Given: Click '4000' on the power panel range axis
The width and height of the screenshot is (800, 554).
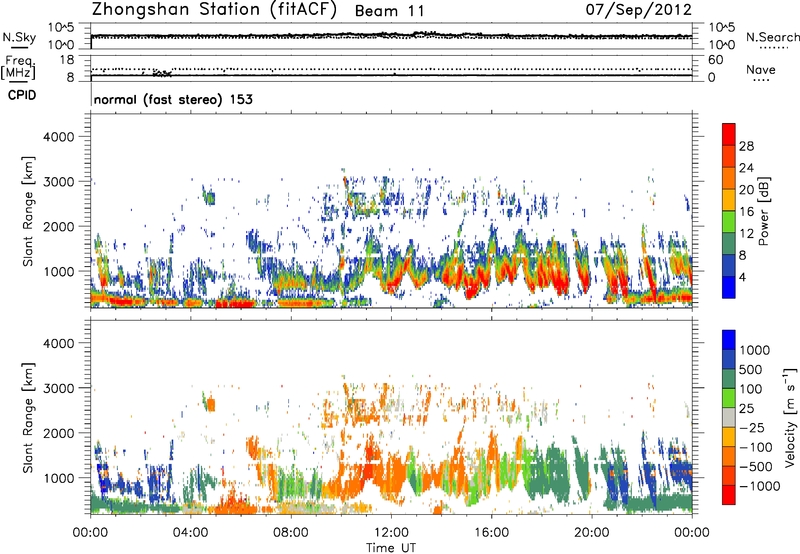Looking at the screenshot, I should [x=59, y=137].
